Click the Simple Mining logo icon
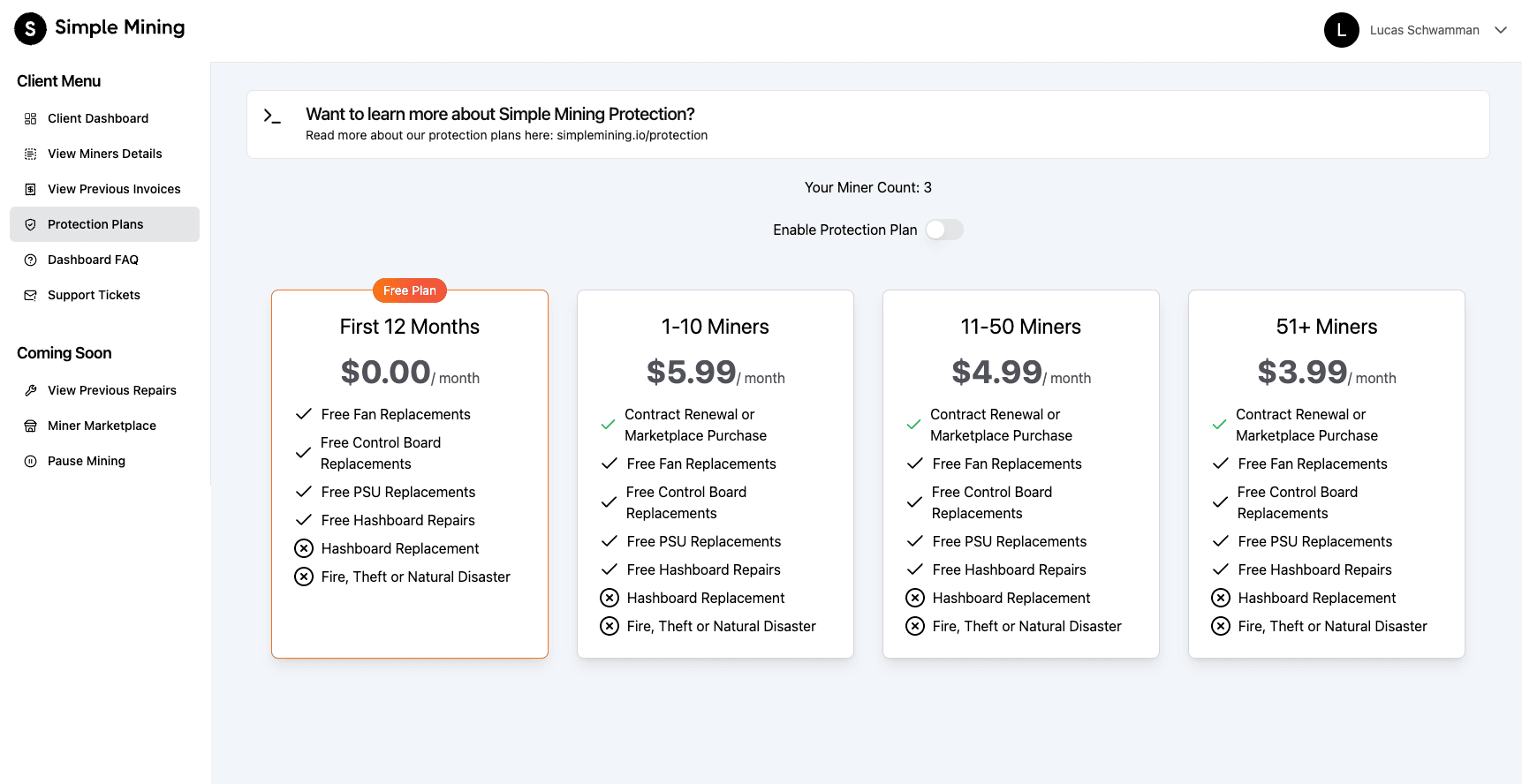 point(30,28)
